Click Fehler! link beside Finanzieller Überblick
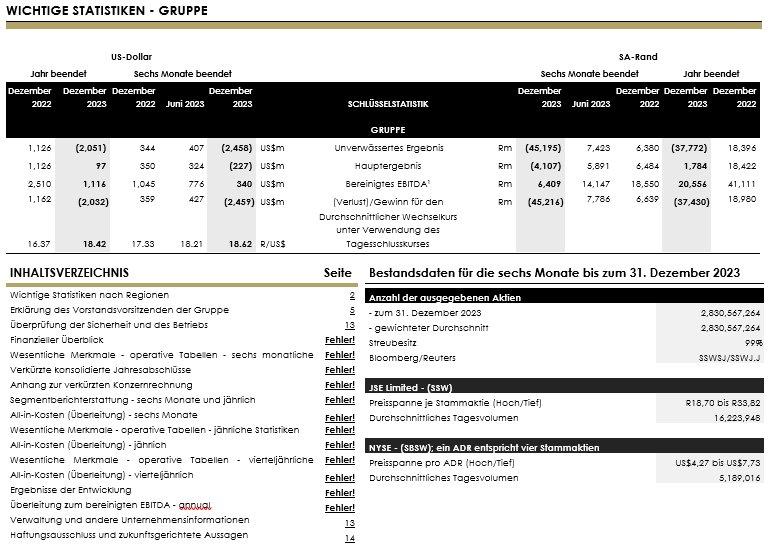The width and height of the screenshot is (771, 547). tap(340, 340)
